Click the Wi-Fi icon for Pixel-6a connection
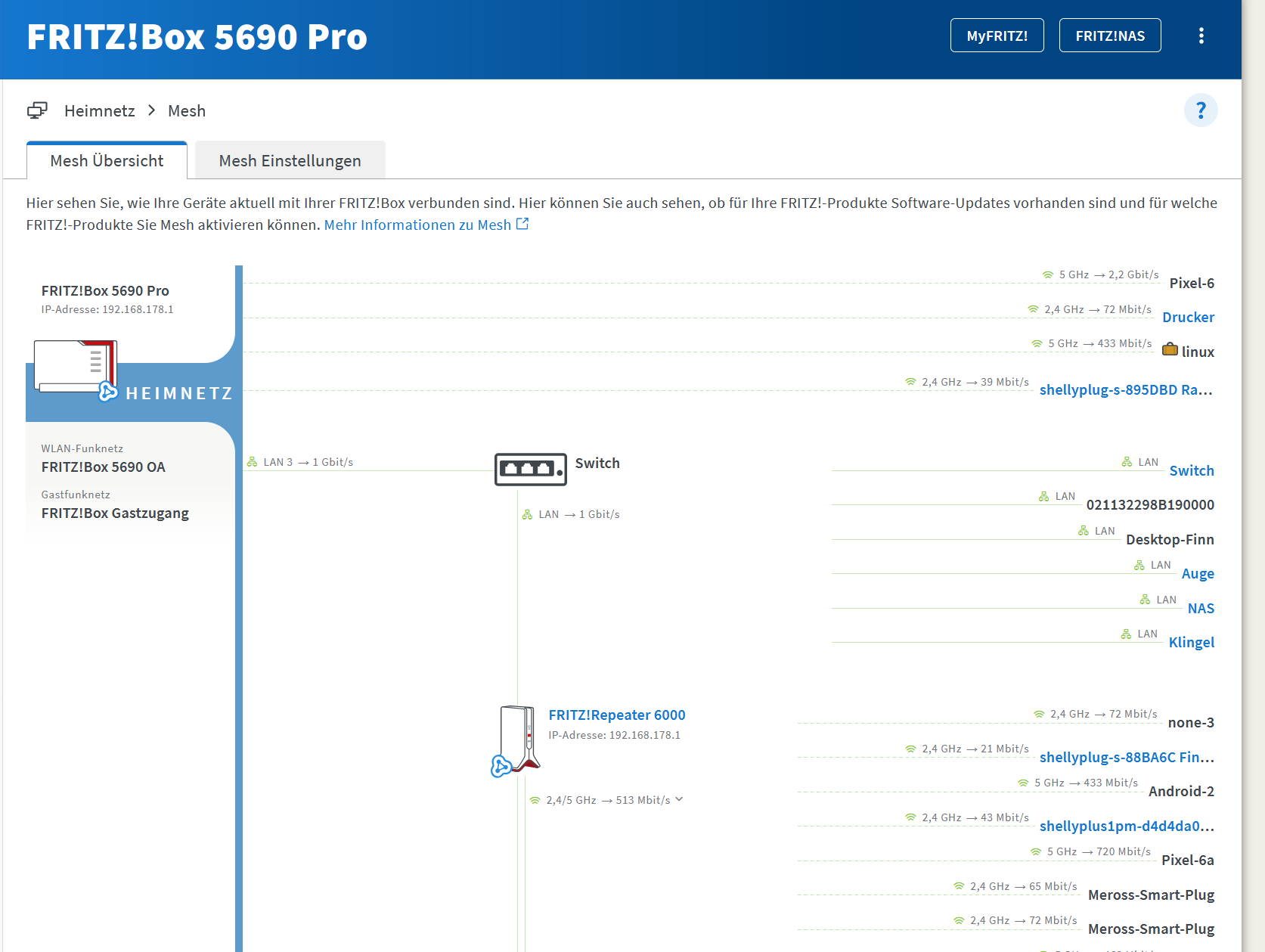 [1036, 851]
